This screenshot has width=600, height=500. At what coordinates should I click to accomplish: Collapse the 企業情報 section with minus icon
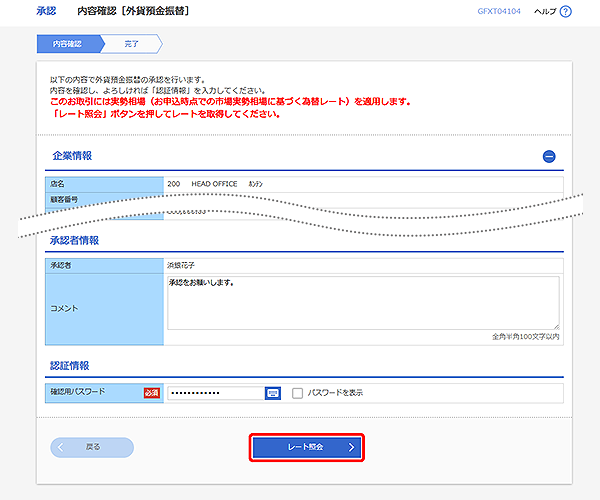point(549,156)
